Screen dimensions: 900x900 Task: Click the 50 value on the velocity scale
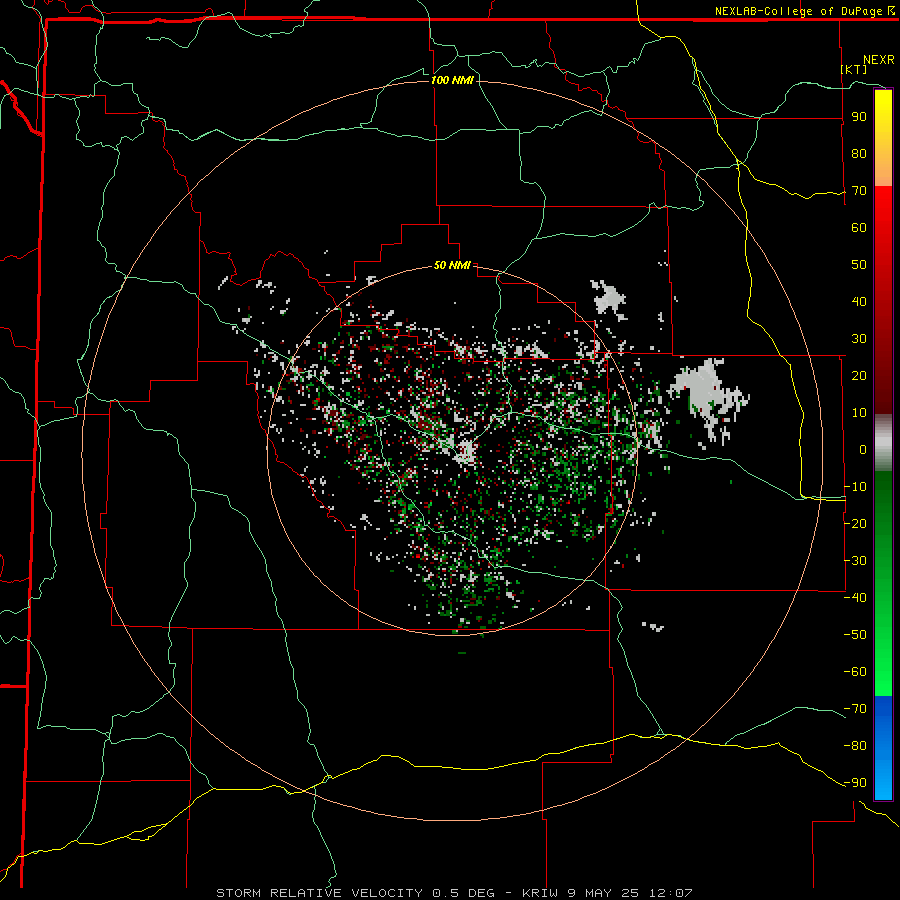[x=859, y=265]
